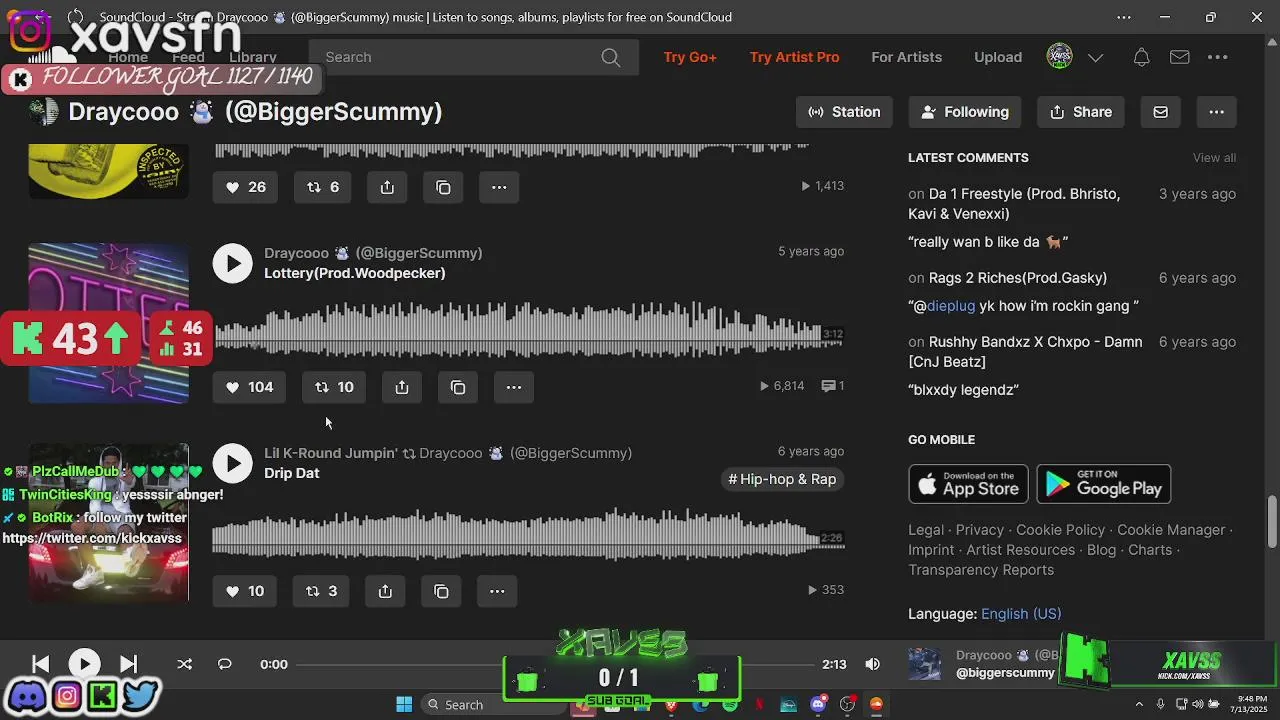This screenshot has width=1280, height=720.
Task: Open more options for Lottery track
Action: point(514,387)
